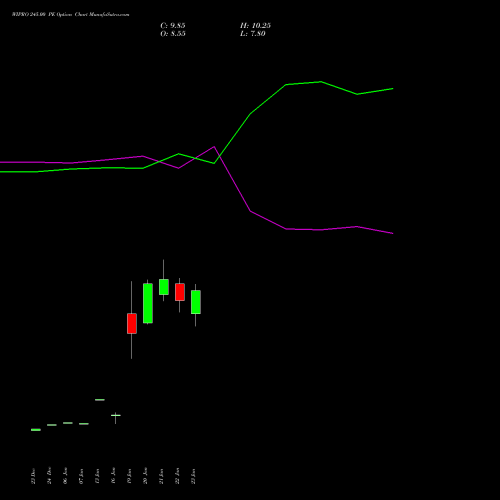Click the cross-shaped candle for 16 Jan

click(116, 415)
